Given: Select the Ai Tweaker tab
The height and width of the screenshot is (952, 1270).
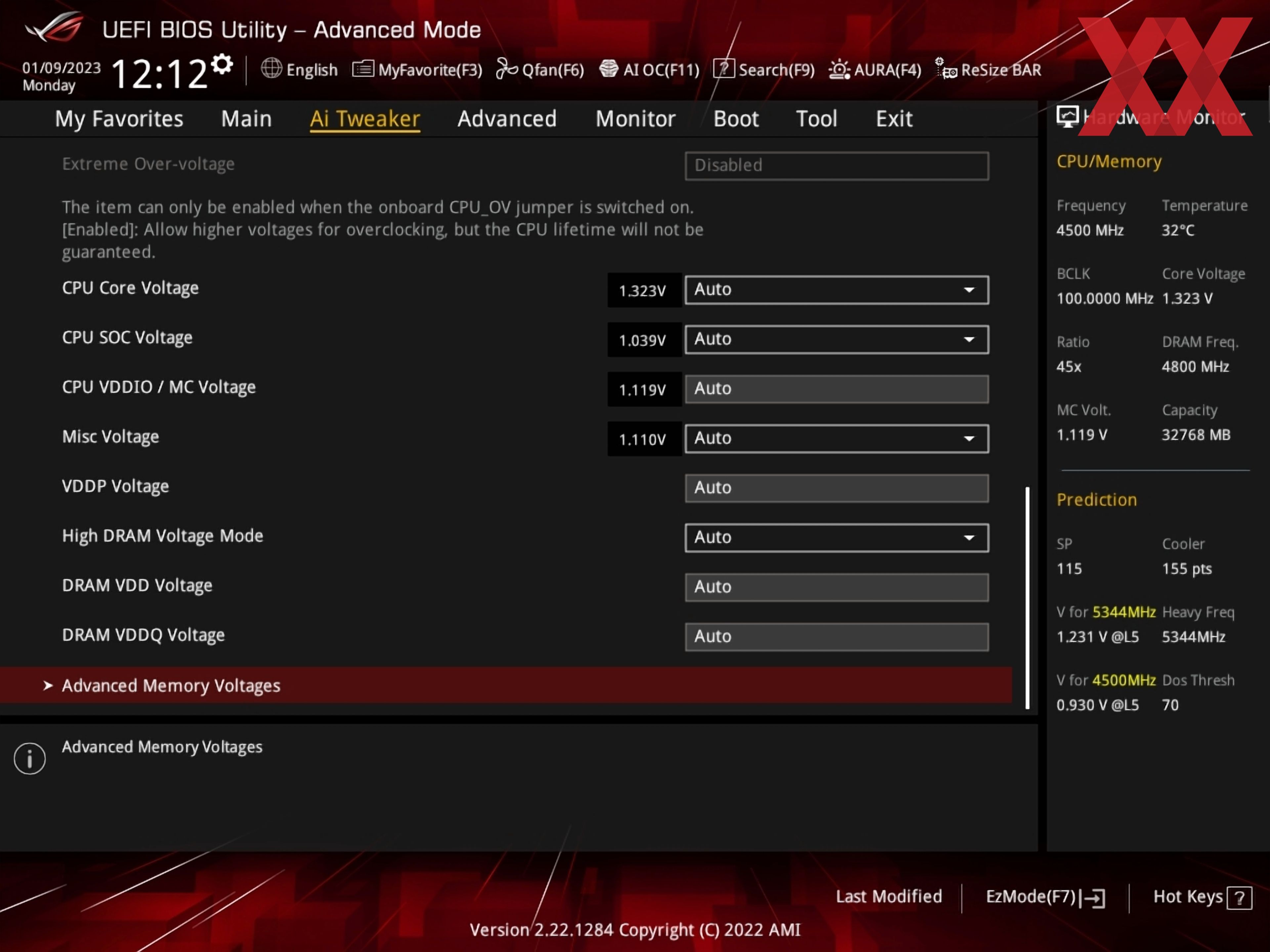Looking at the screenshot, I should click(x=365, y=119).
